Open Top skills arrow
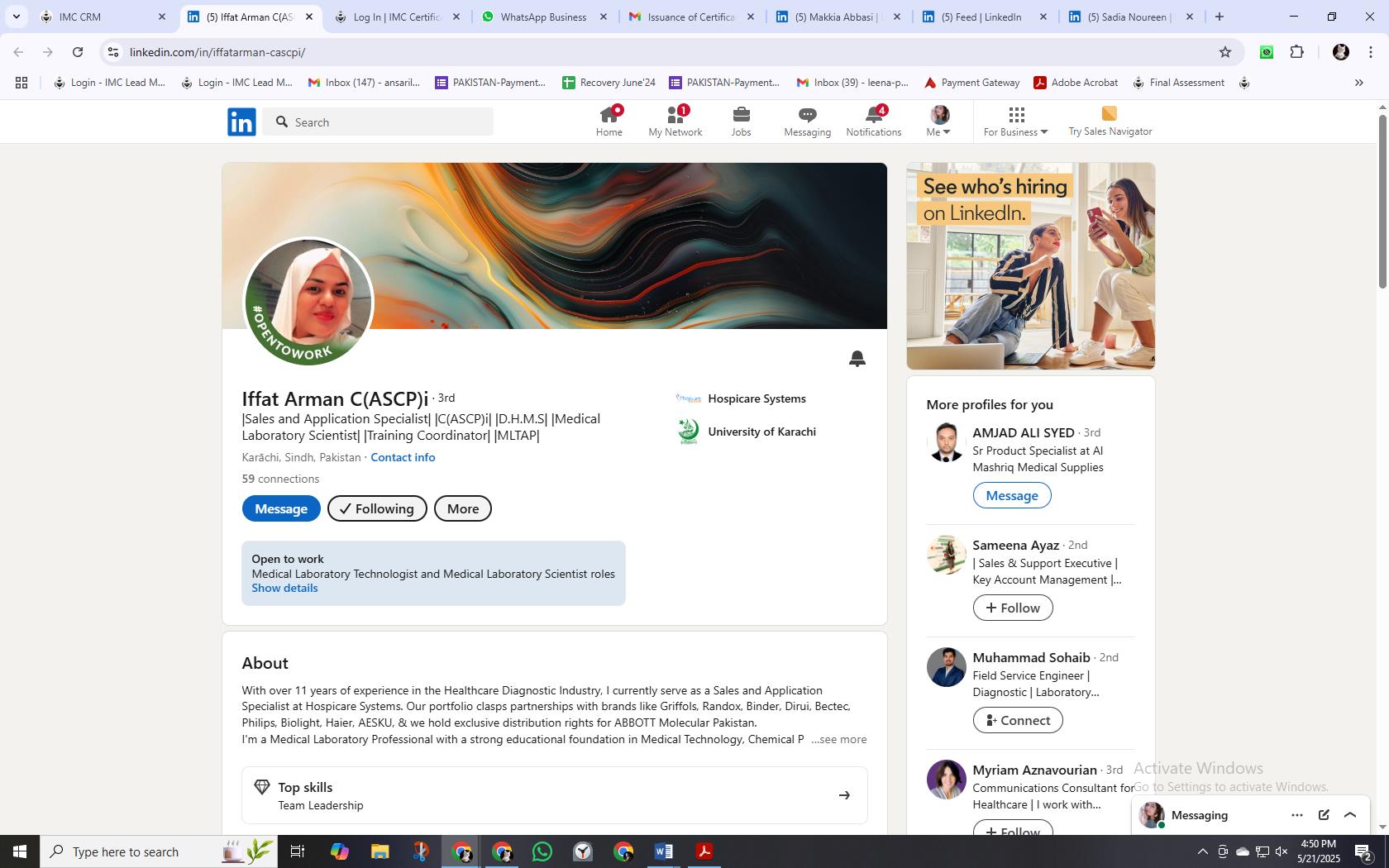This screenshot has width=1389, height=868. click(844, 795)
